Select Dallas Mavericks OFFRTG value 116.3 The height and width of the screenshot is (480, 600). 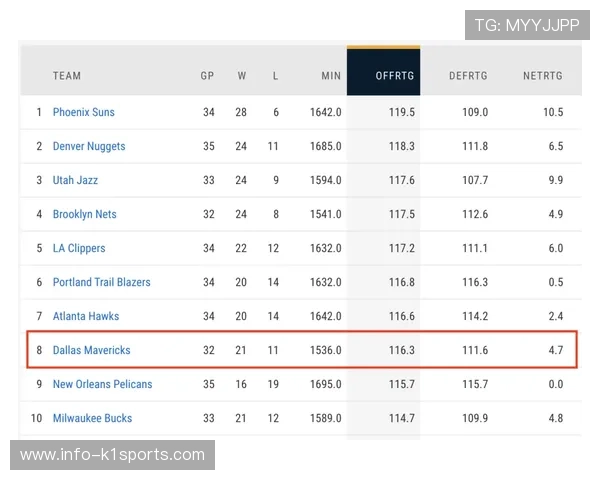(x=402, y=350)
